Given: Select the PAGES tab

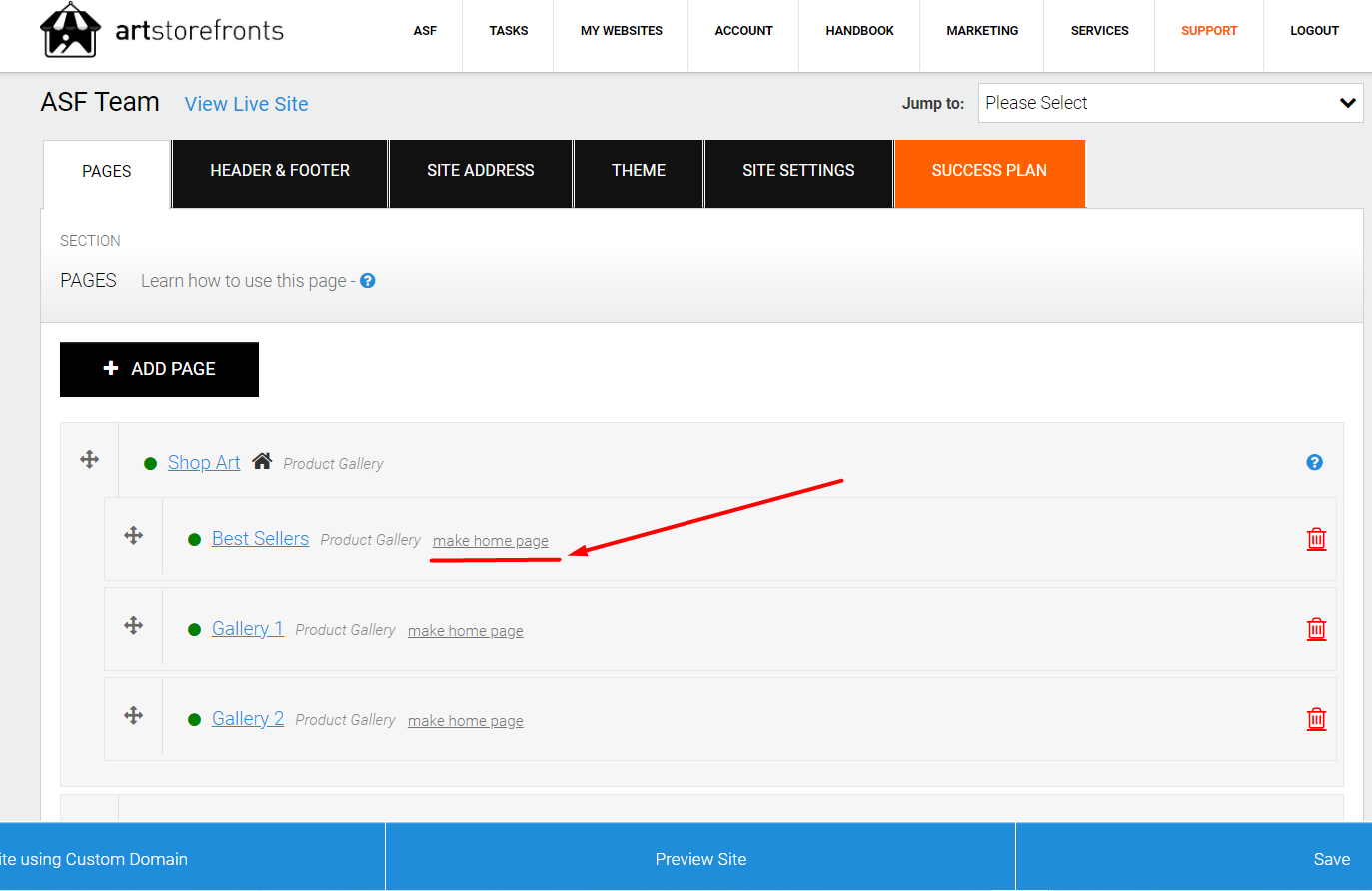Looking at the screenshot, I should (107, 173).
